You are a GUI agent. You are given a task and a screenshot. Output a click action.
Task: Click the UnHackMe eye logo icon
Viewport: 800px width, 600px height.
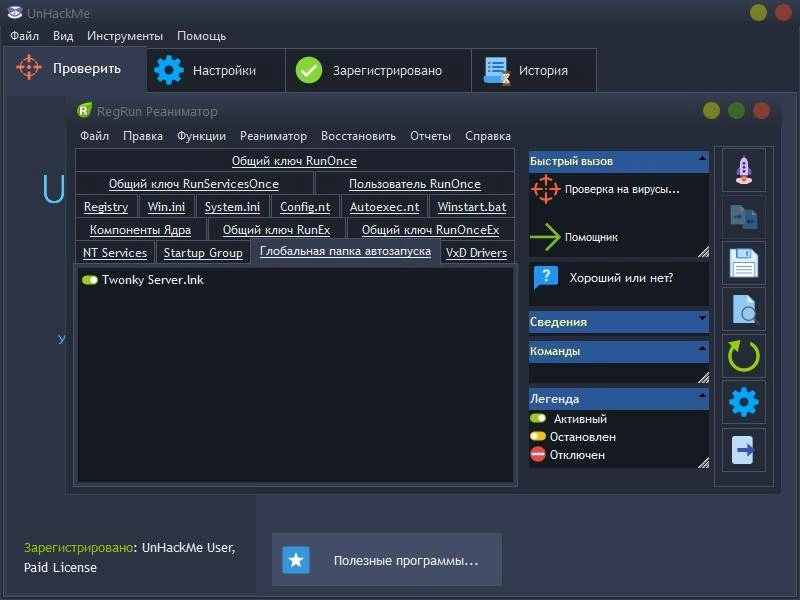15,12
